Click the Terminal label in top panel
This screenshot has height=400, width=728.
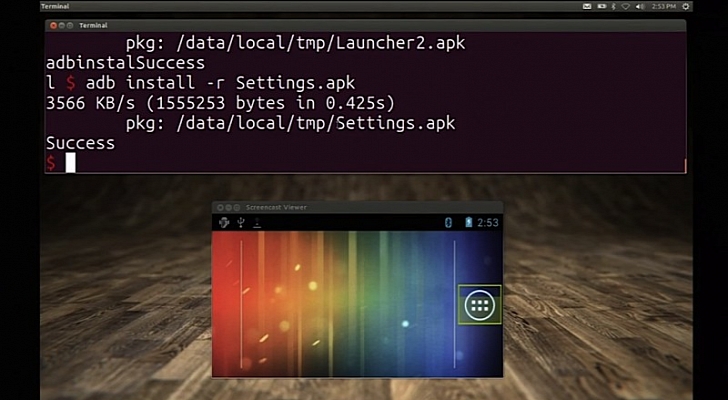tap(54, 6)
